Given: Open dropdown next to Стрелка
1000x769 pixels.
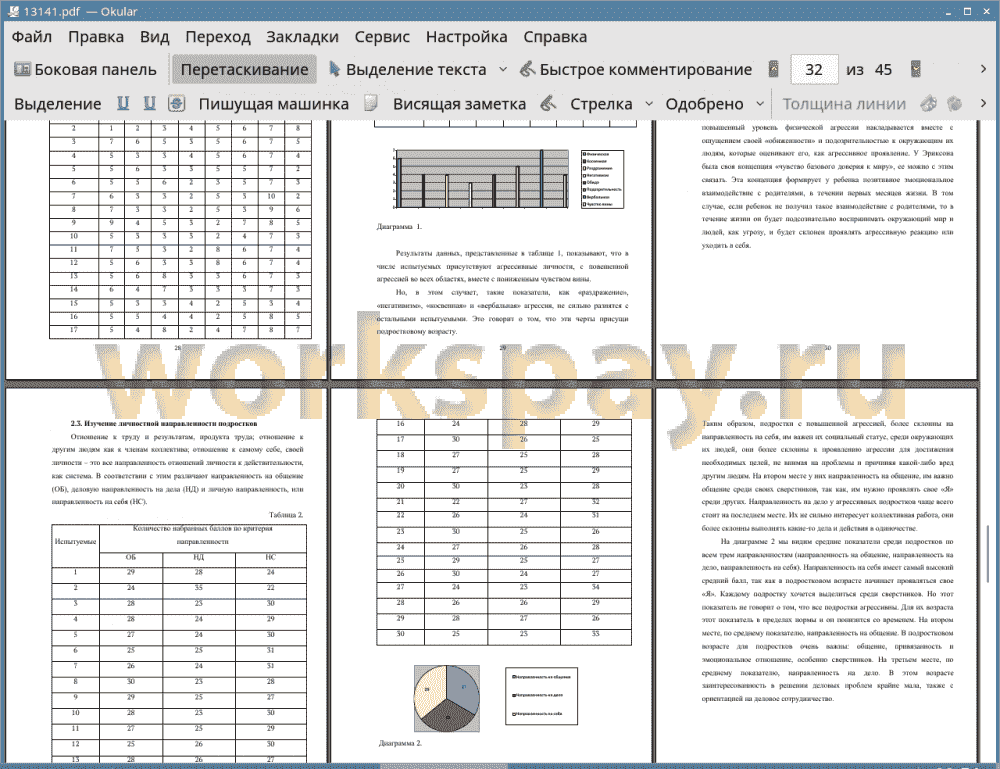Looking at the screenshot, I should [649, 104].
